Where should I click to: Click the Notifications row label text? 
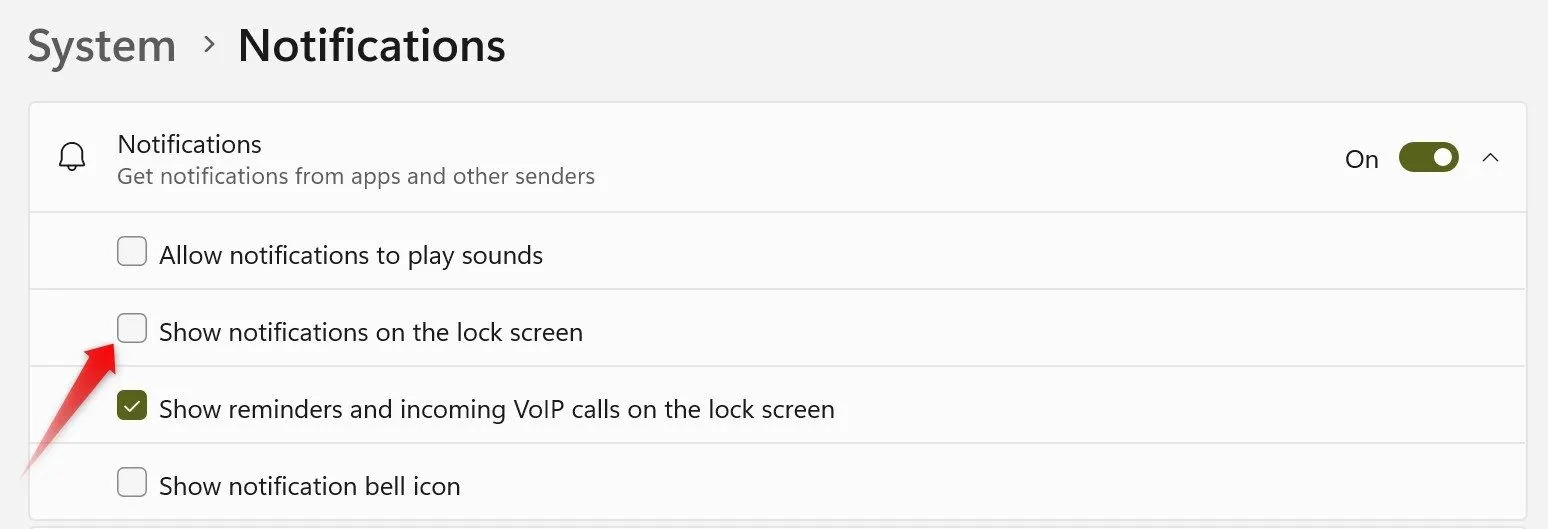tap(190, 144)
